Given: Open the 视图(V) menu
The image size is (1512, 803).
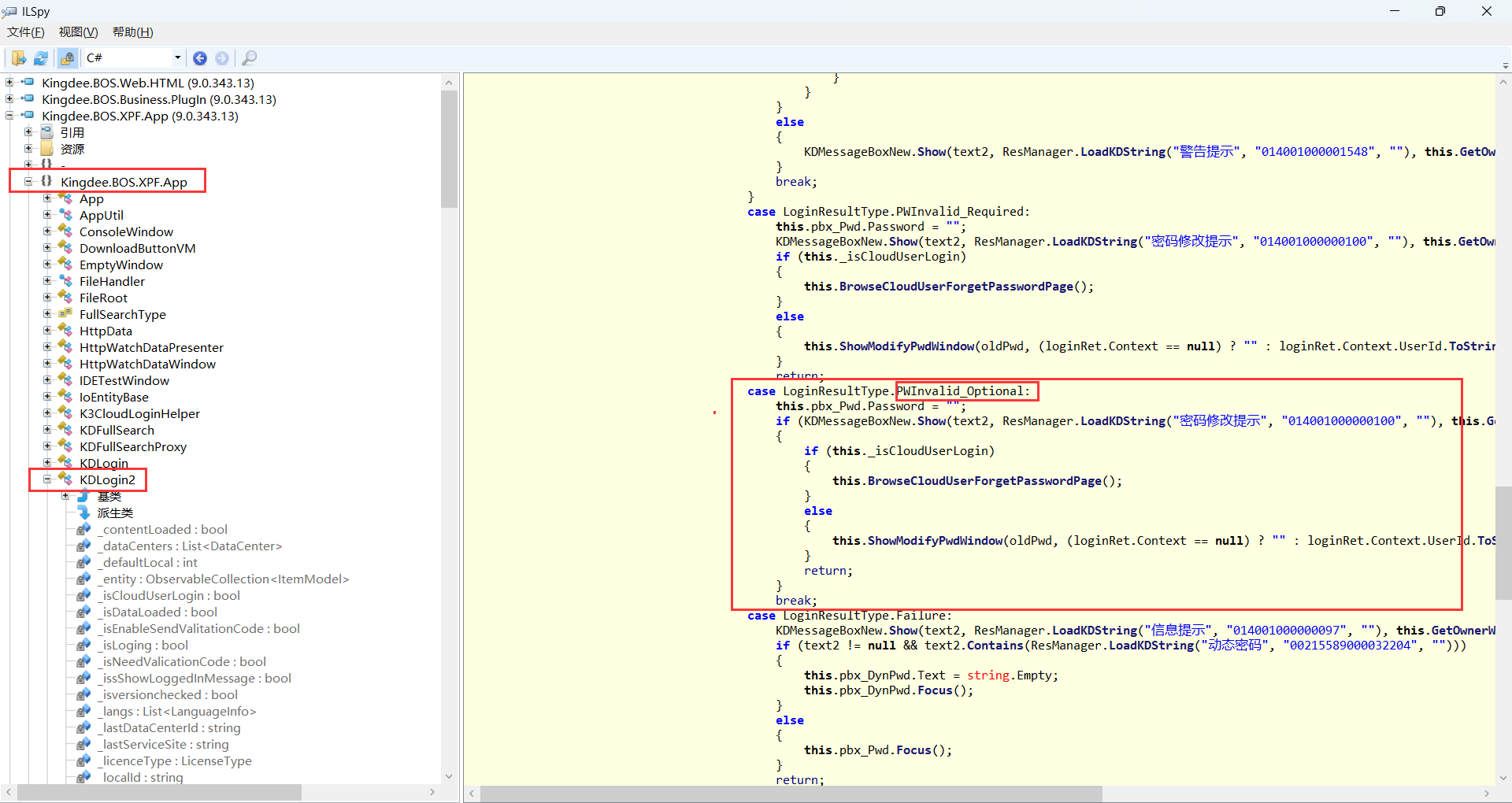Looking at the screenshot, I should point(79,32).
